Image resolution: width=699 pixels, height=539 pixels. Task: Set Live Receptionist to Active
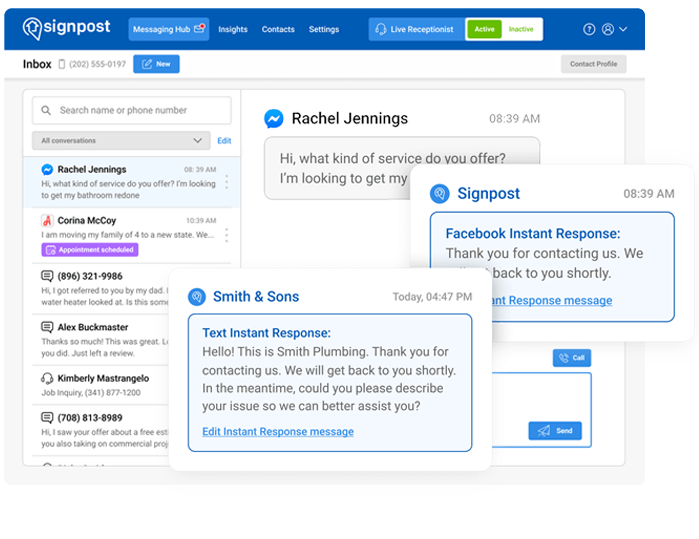pyautogui.click(x=485, y=30)
